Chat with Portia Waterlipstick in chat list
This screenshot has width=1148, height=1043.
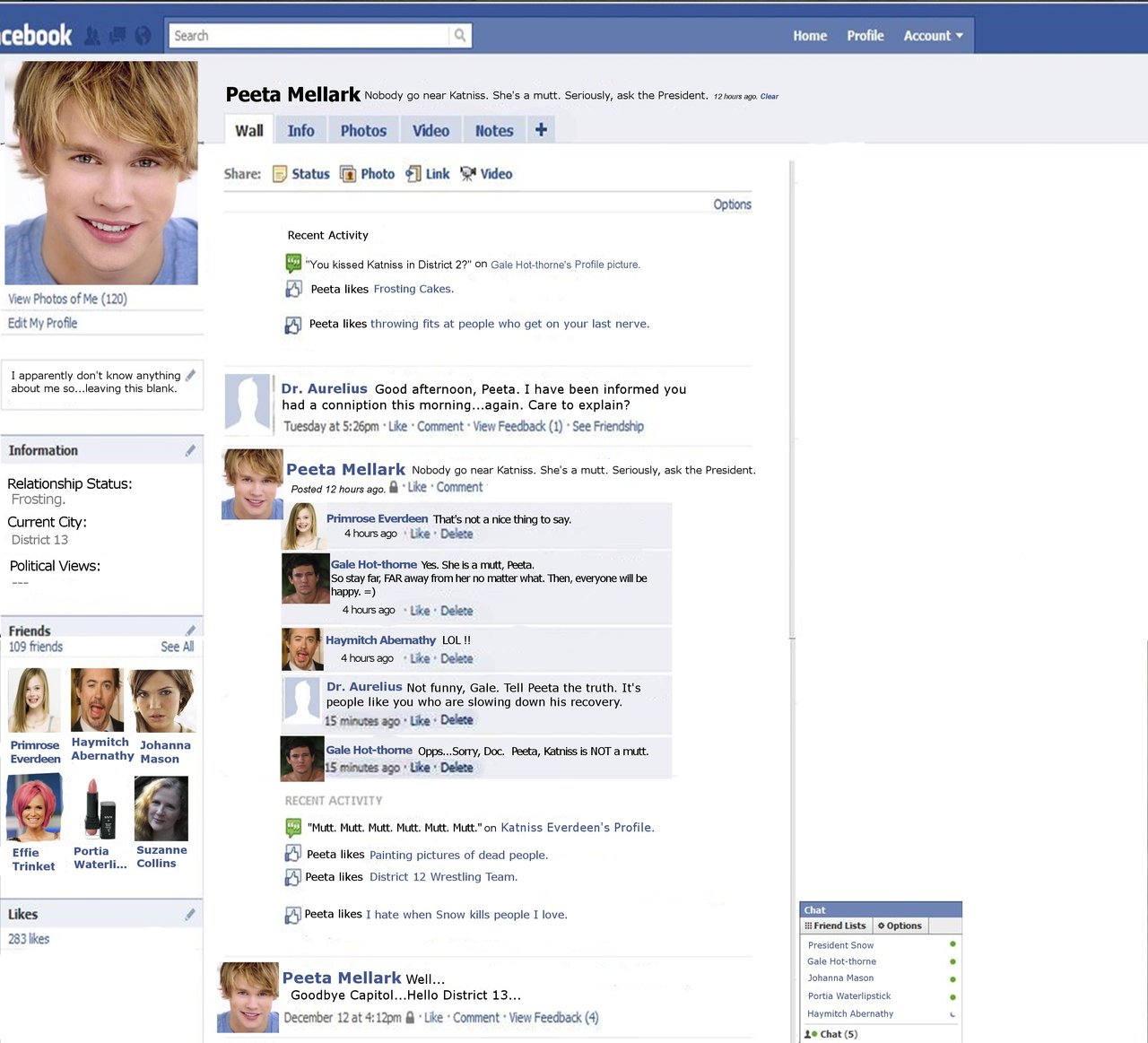[x=849, y=996]
